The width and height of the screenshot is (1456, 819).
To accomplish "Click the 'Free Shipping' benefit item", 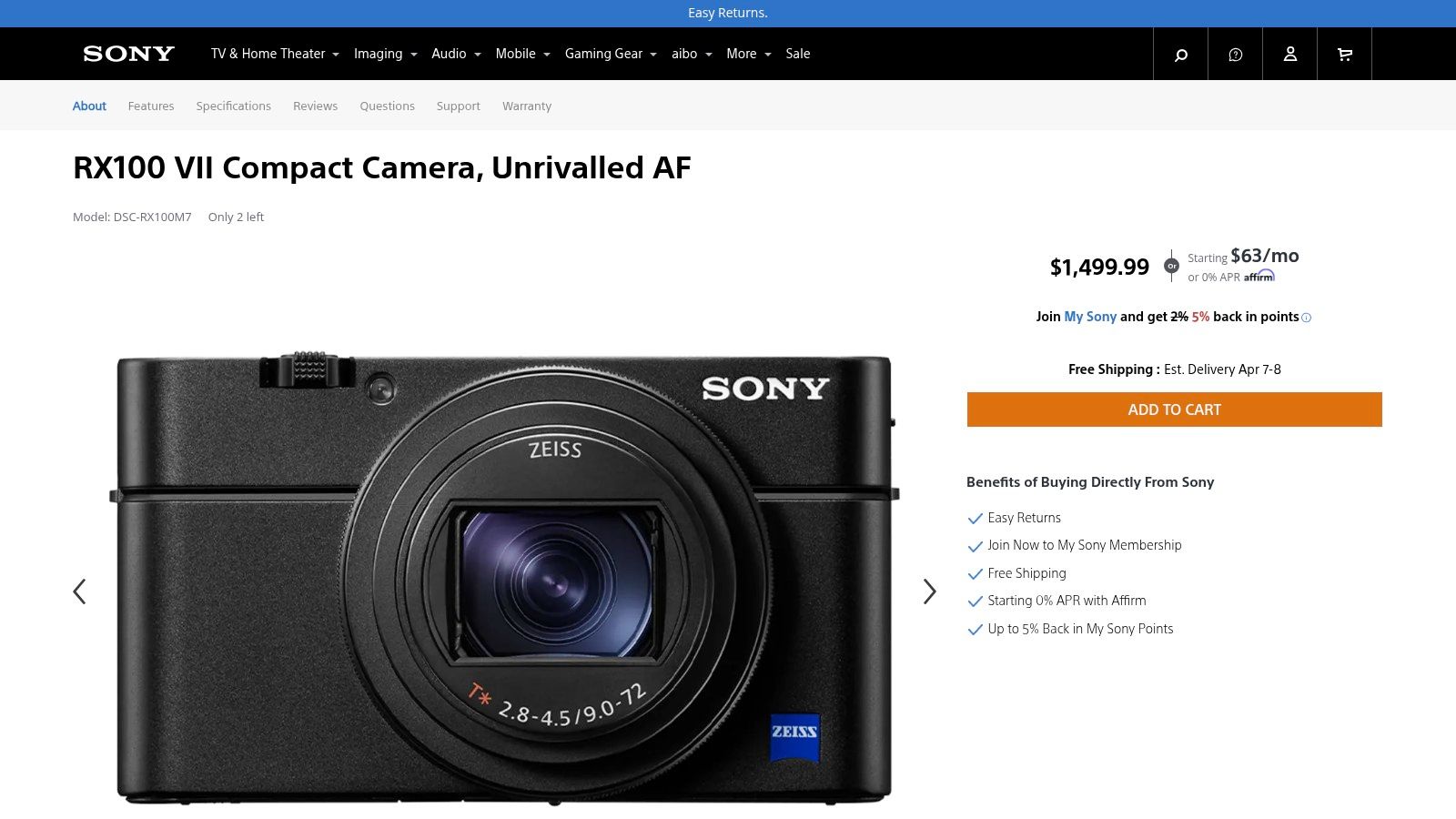I will coord(1026,573).
